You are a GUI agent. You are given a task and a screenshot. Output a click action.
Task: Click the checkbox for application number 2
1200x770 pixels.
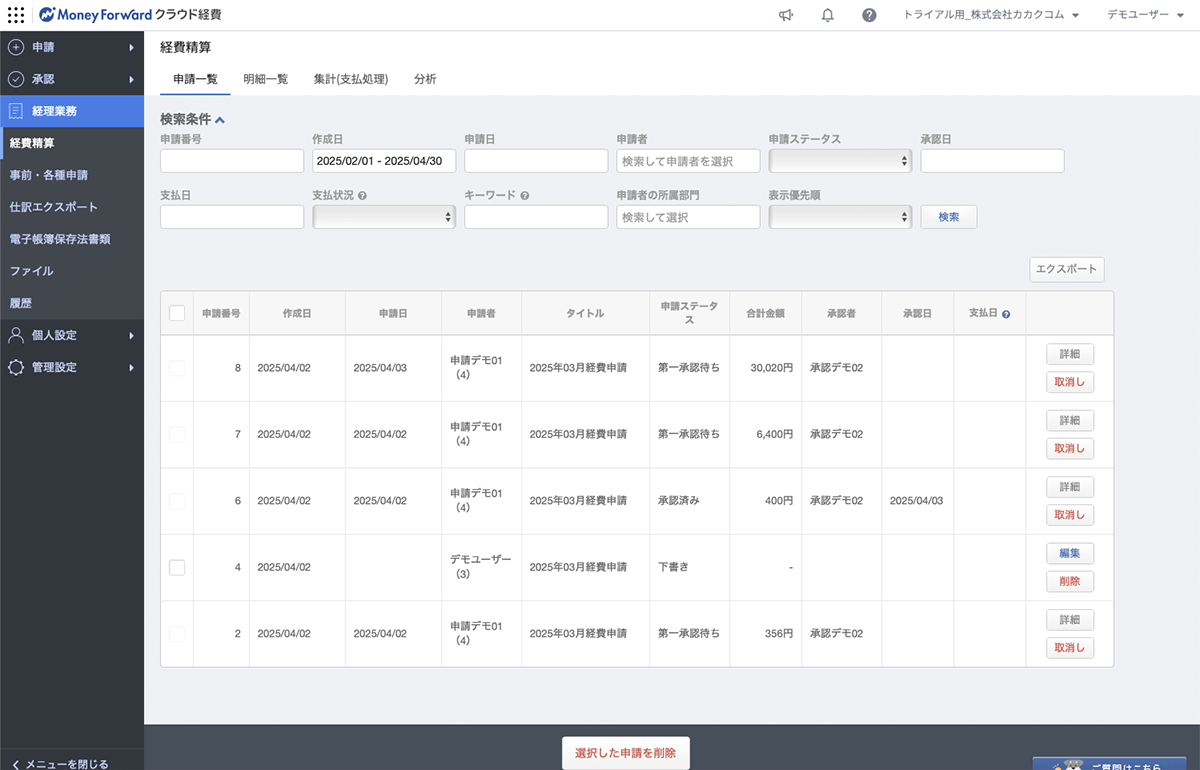click(177, 633)
